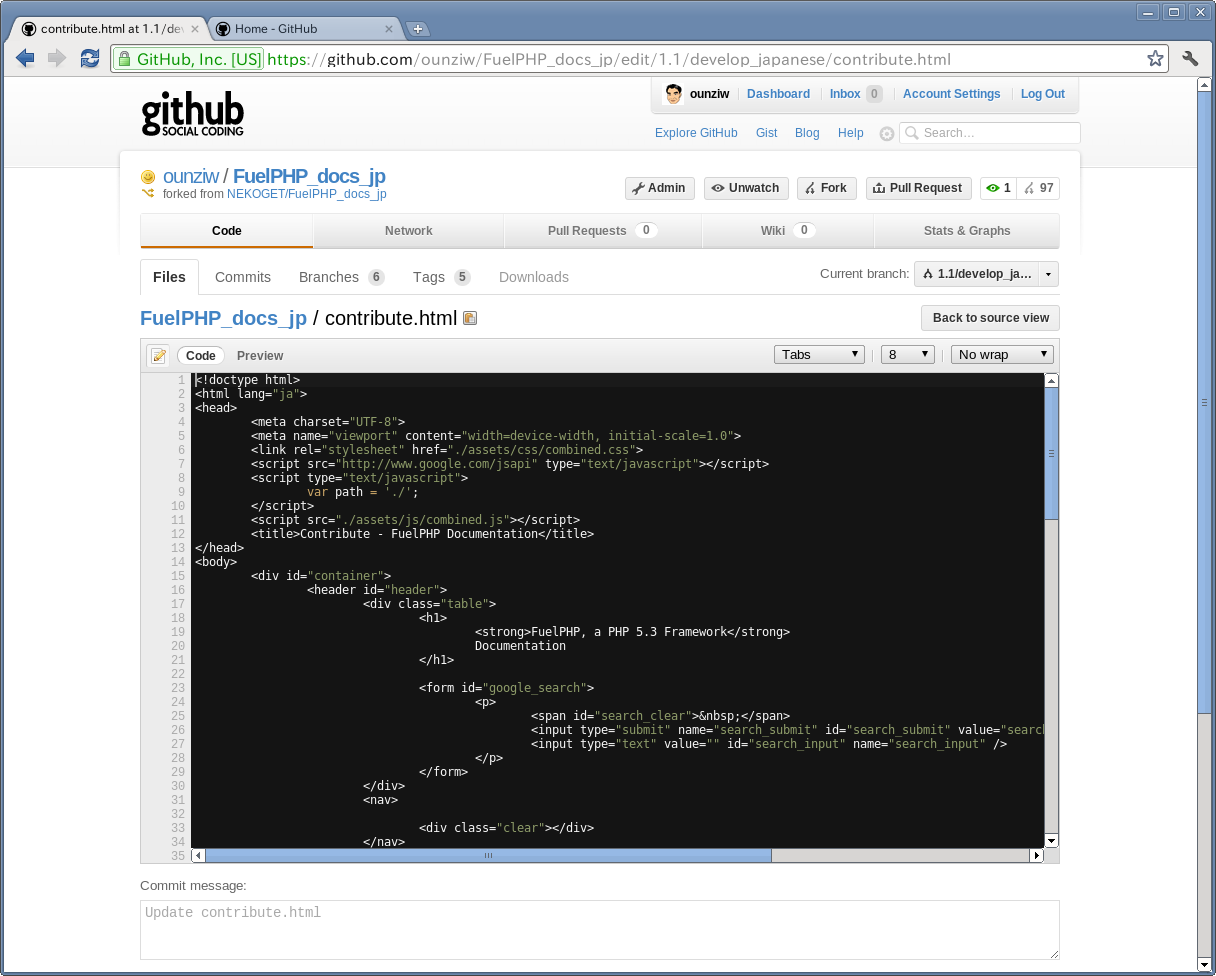This screenshot has height=976, width=1216.
Task: Click the code line '<!doctype html>'
Action: (x=247, y=380)
